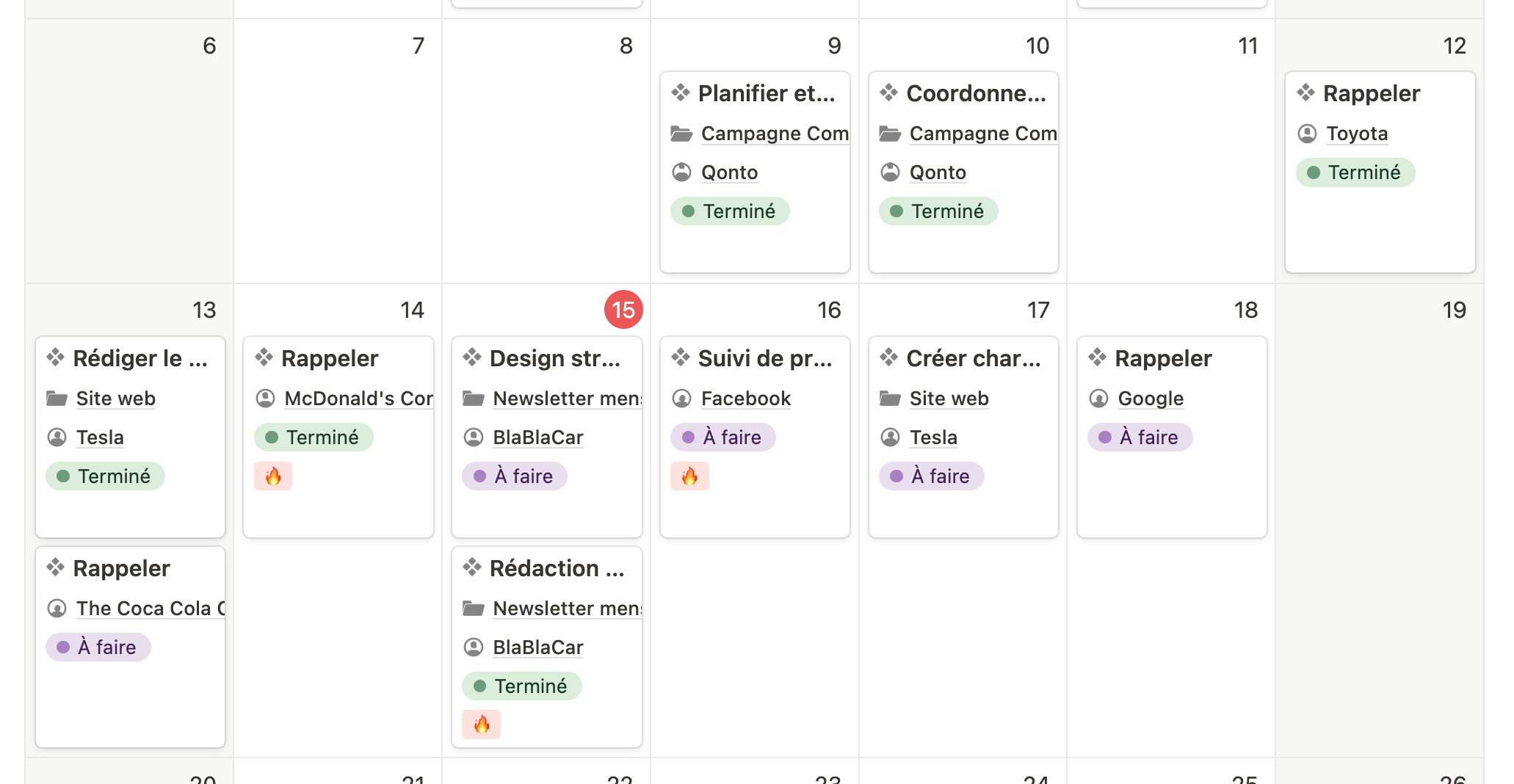Open the Tesla link on day 17 card
This screenshot has width=1514, height=784.
click(x=933, y=438)
